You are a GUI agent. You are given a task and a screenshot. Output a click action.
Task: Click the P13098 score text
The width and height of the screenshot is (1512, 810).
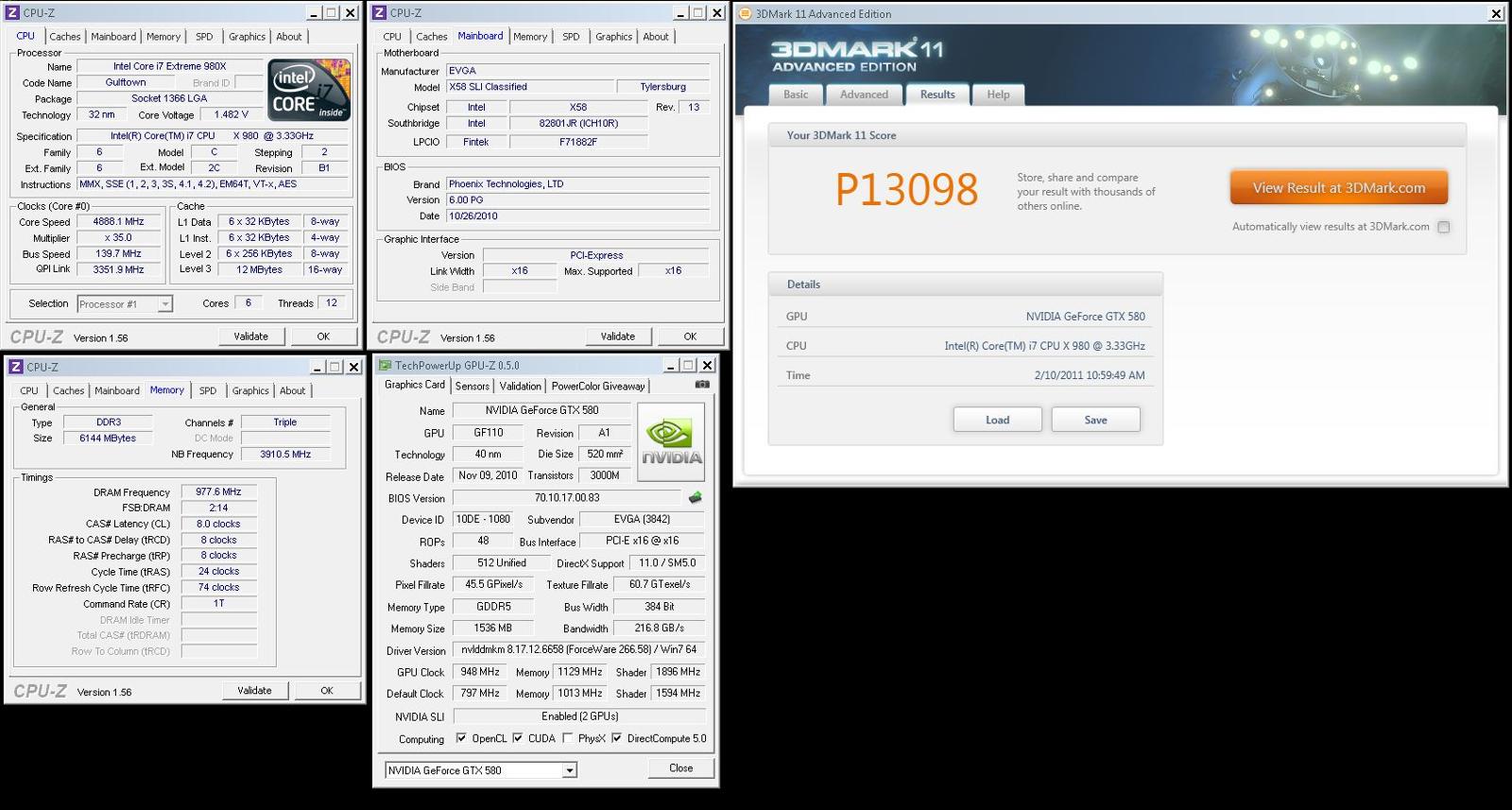pyautogui.click(x=906, y=190)
